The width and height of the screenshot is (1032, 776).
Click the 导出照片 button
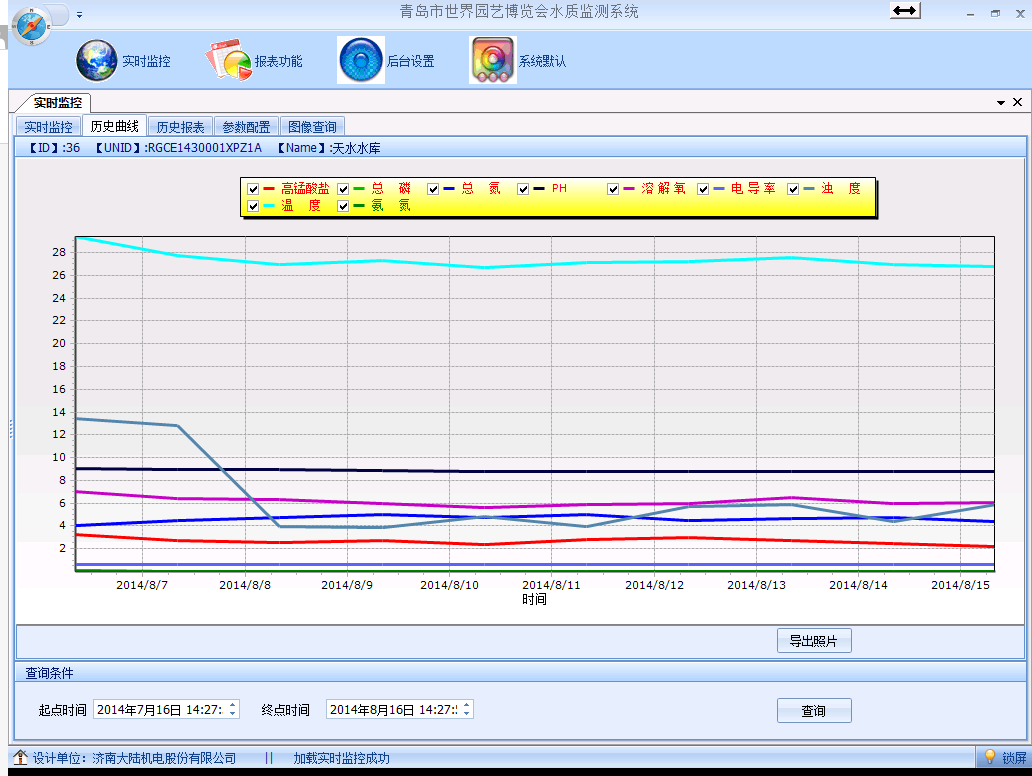click(x=814, y=641)
